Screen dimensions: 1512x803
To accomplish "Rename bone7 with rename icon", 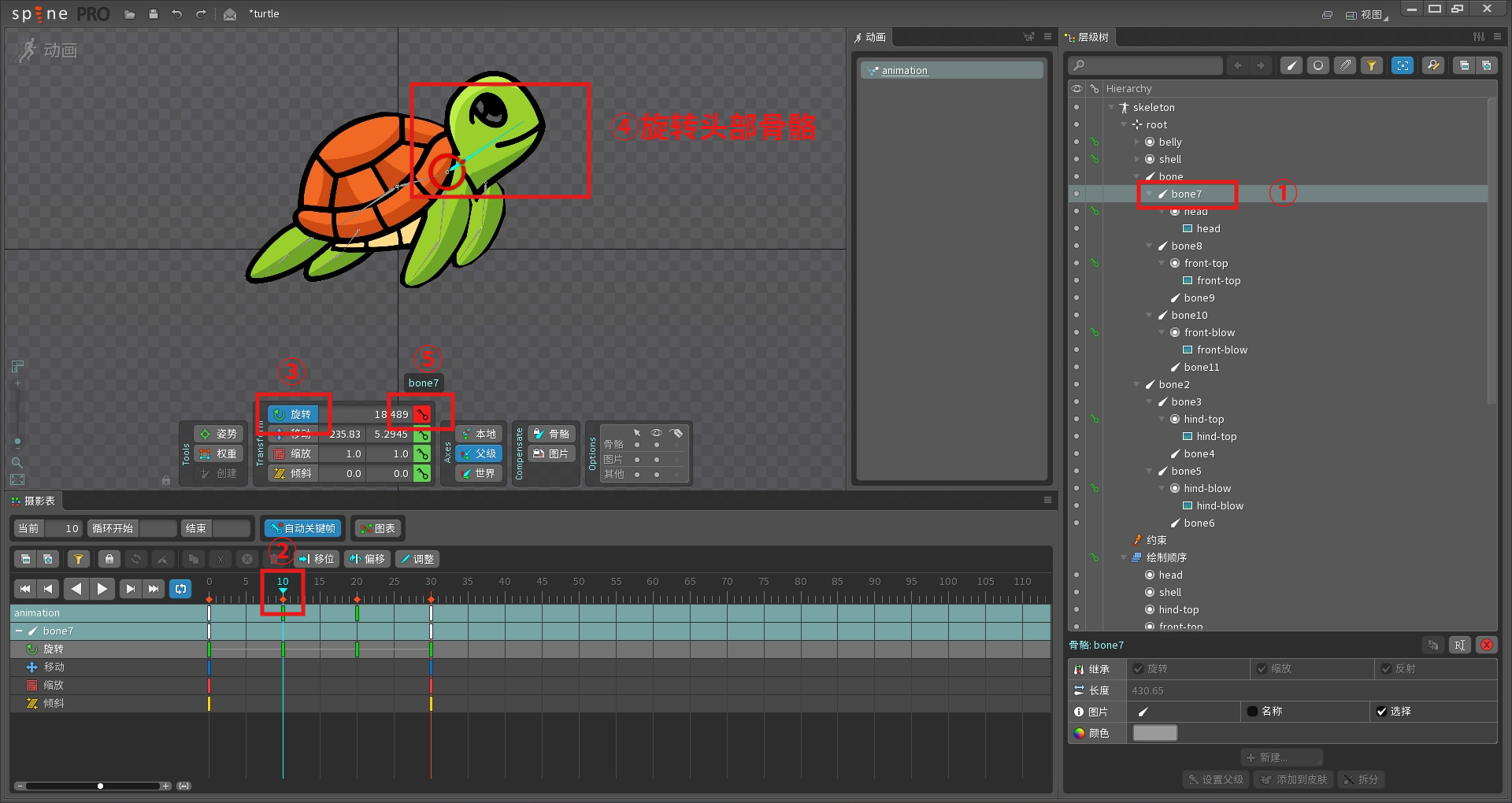I will 1460,645.
